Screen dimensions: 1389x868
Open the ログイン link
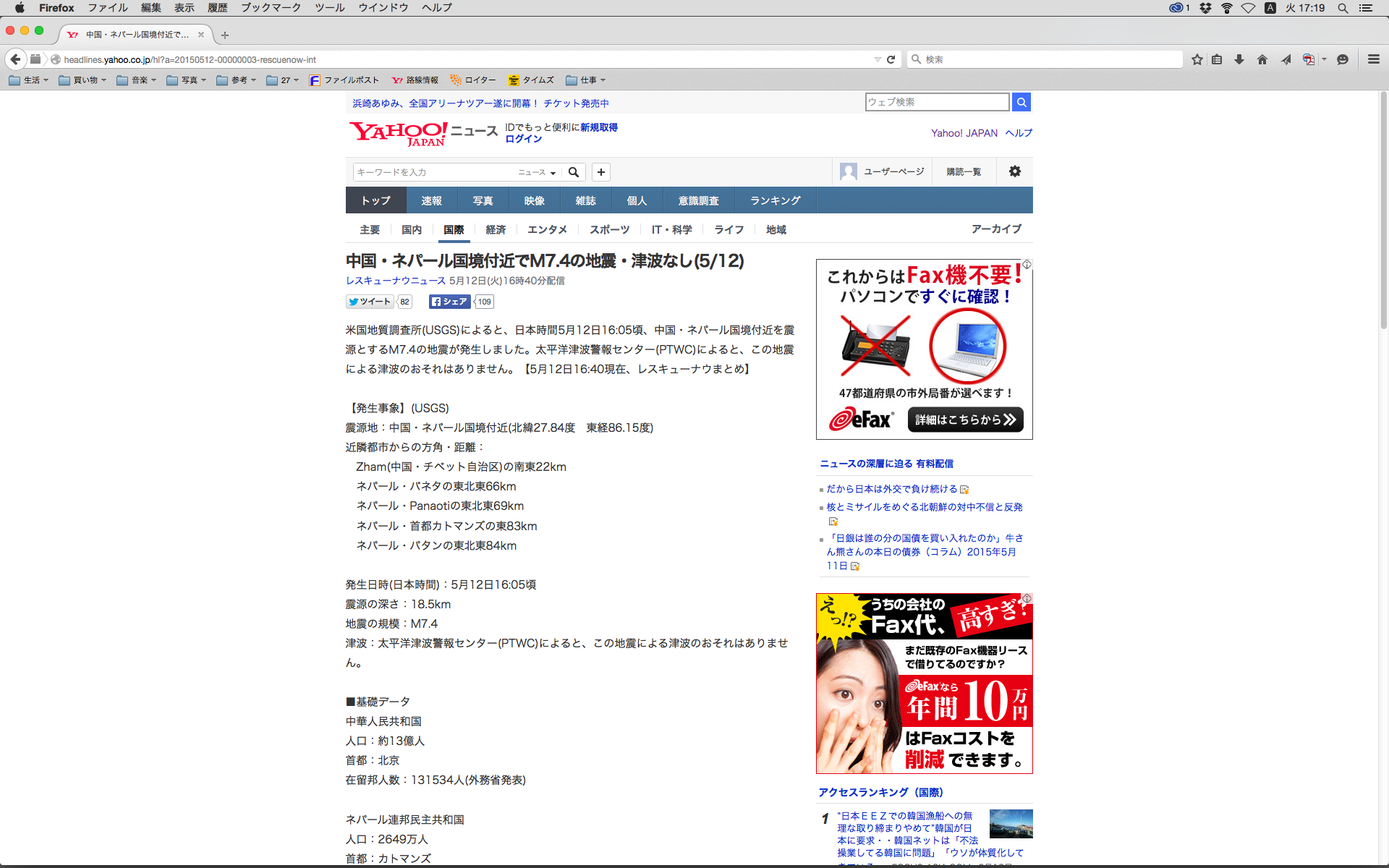[523, 139]
